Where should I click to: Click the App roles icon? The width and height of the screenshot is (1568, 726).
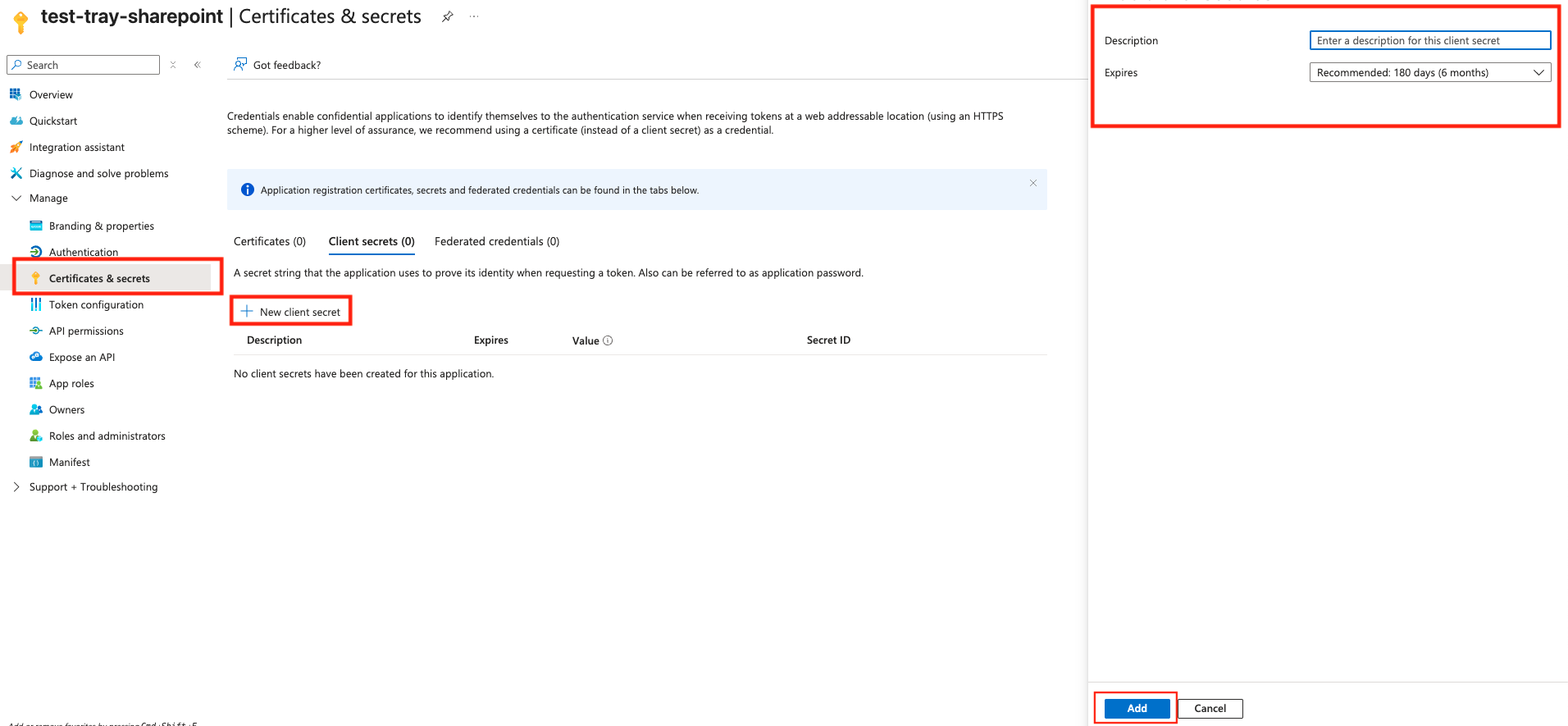(x=36, y=383)
